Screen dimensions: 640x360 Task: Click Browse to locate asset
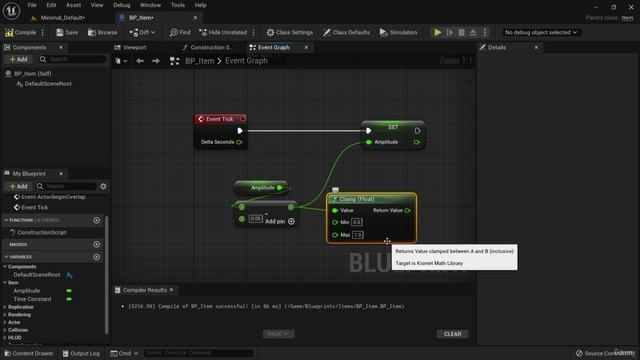tap(102, 32)
